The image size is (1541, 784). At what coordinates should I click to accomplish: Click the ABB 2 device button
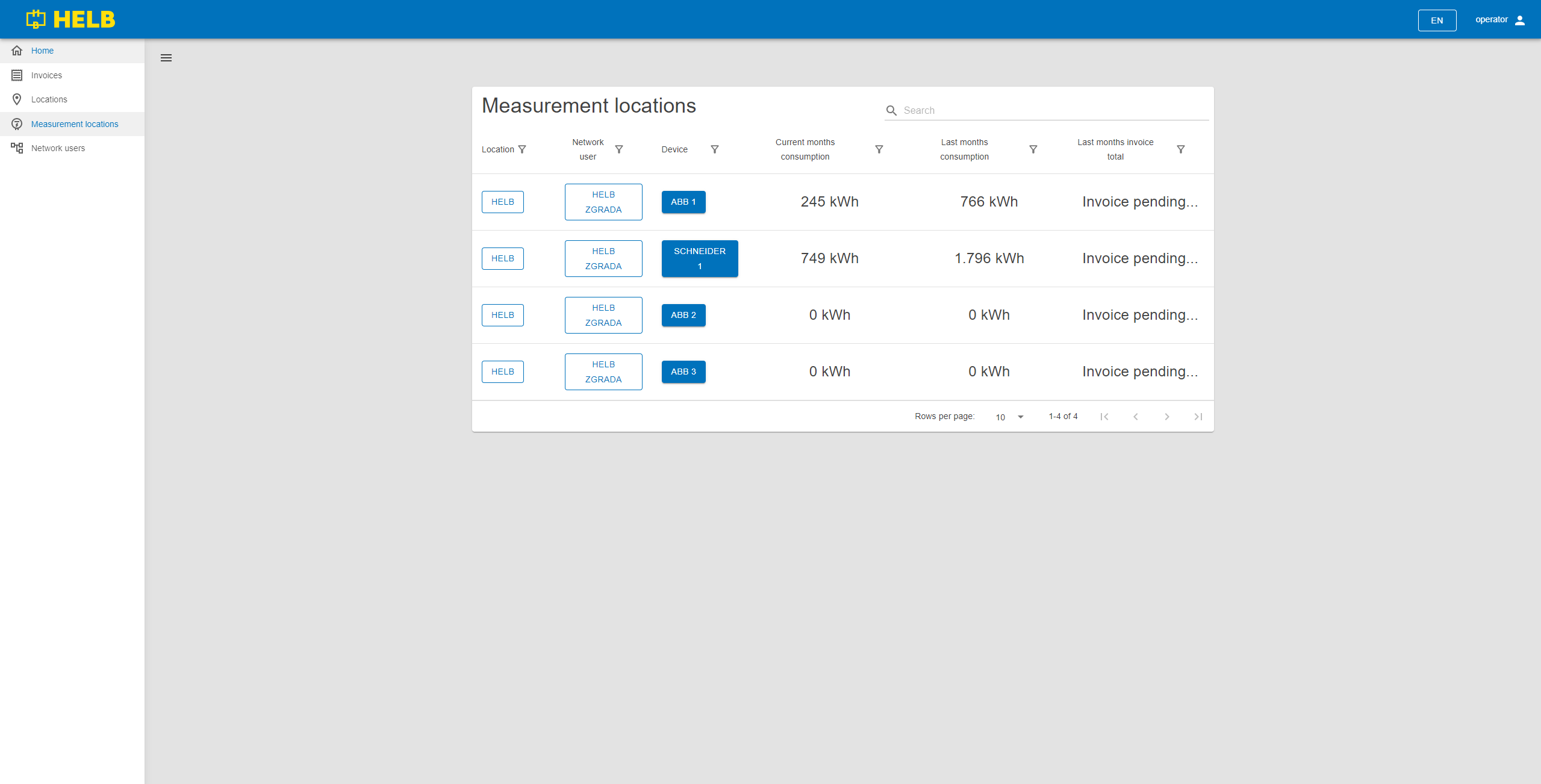(683, 315)
